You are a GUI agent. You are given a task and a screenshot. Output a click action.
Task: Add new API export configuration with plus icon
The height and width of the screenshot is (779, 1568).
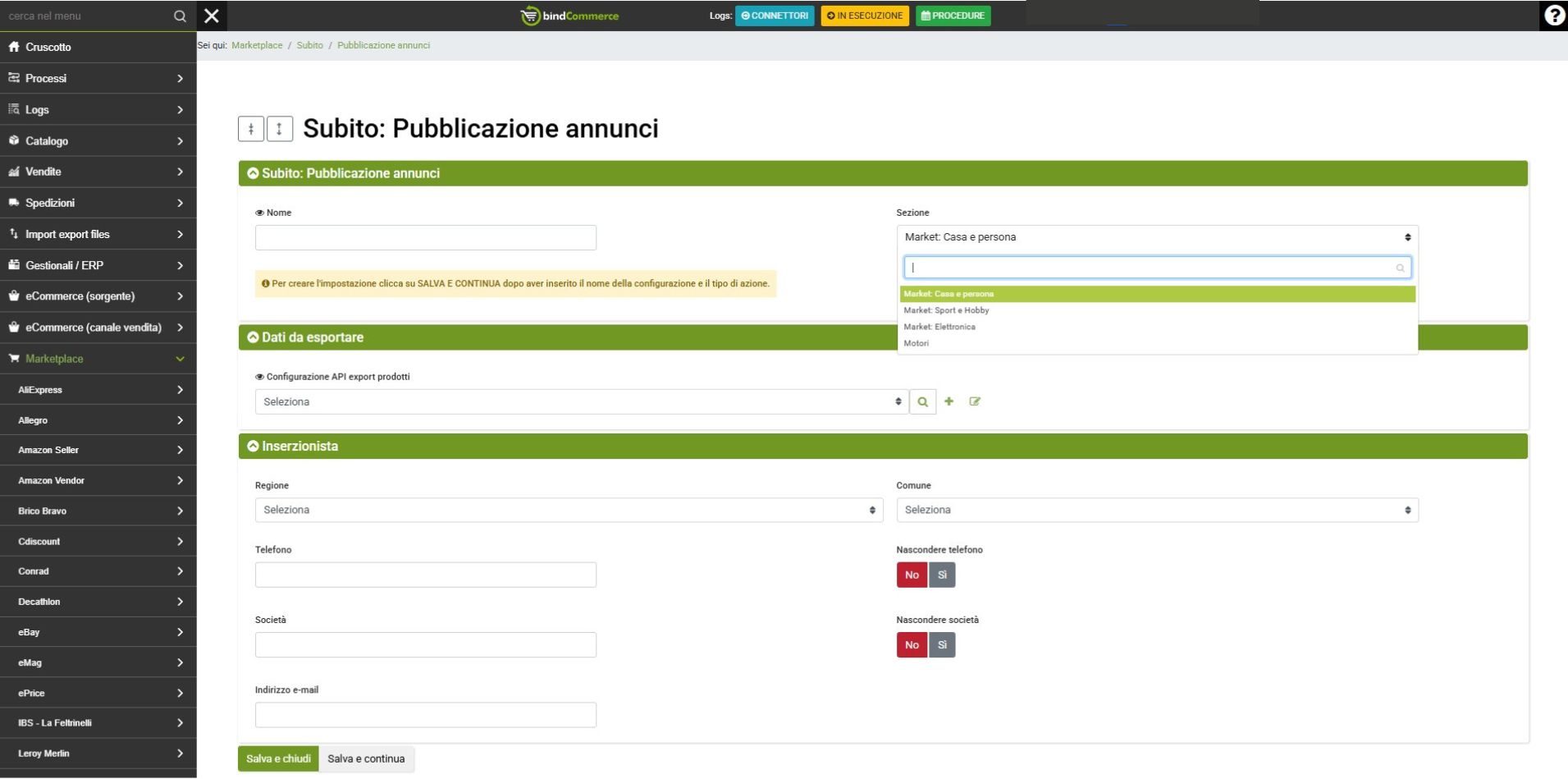[949, 401]
